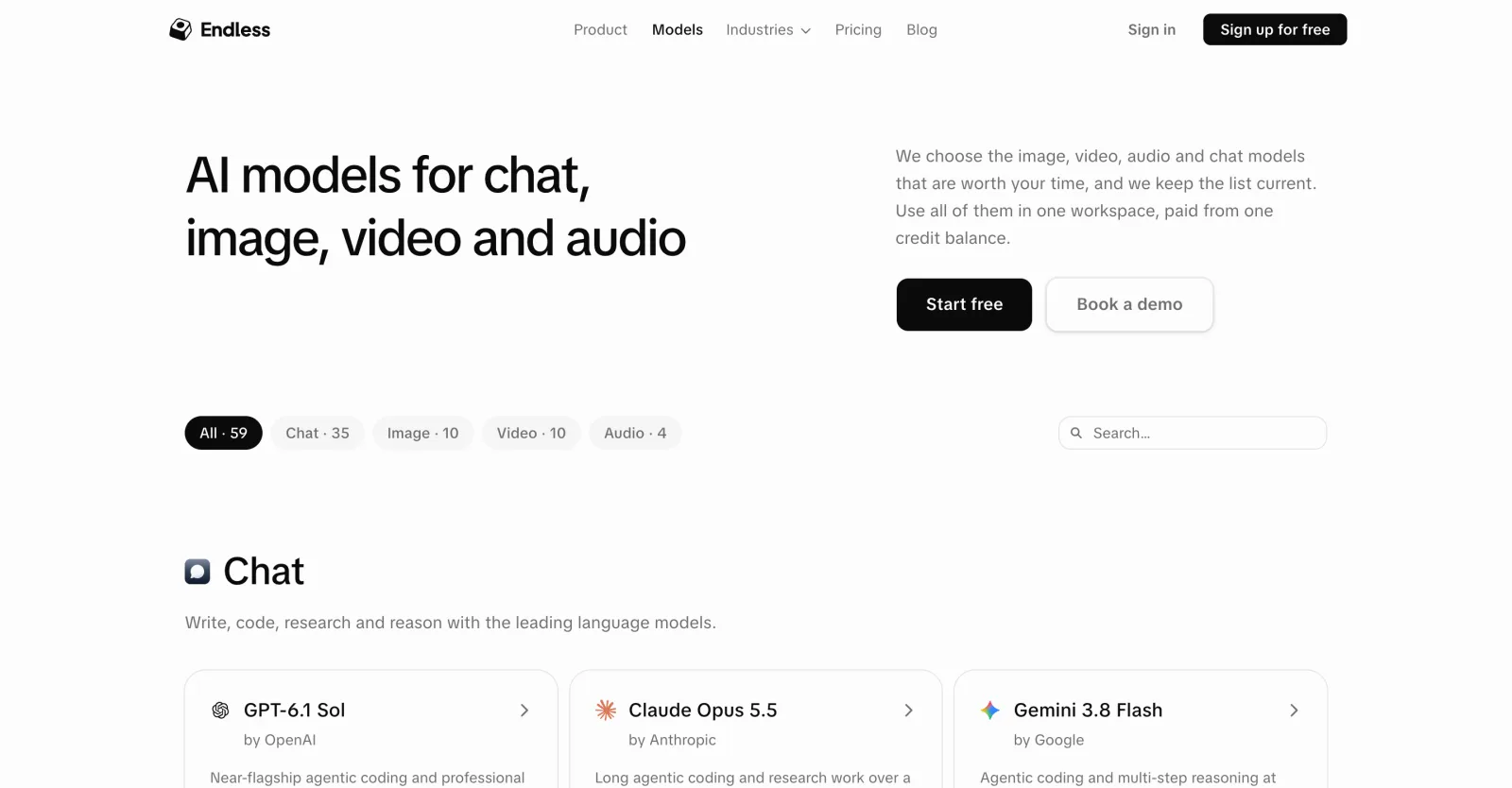
Task: Filter models by Image · 10
Action: 423,433
